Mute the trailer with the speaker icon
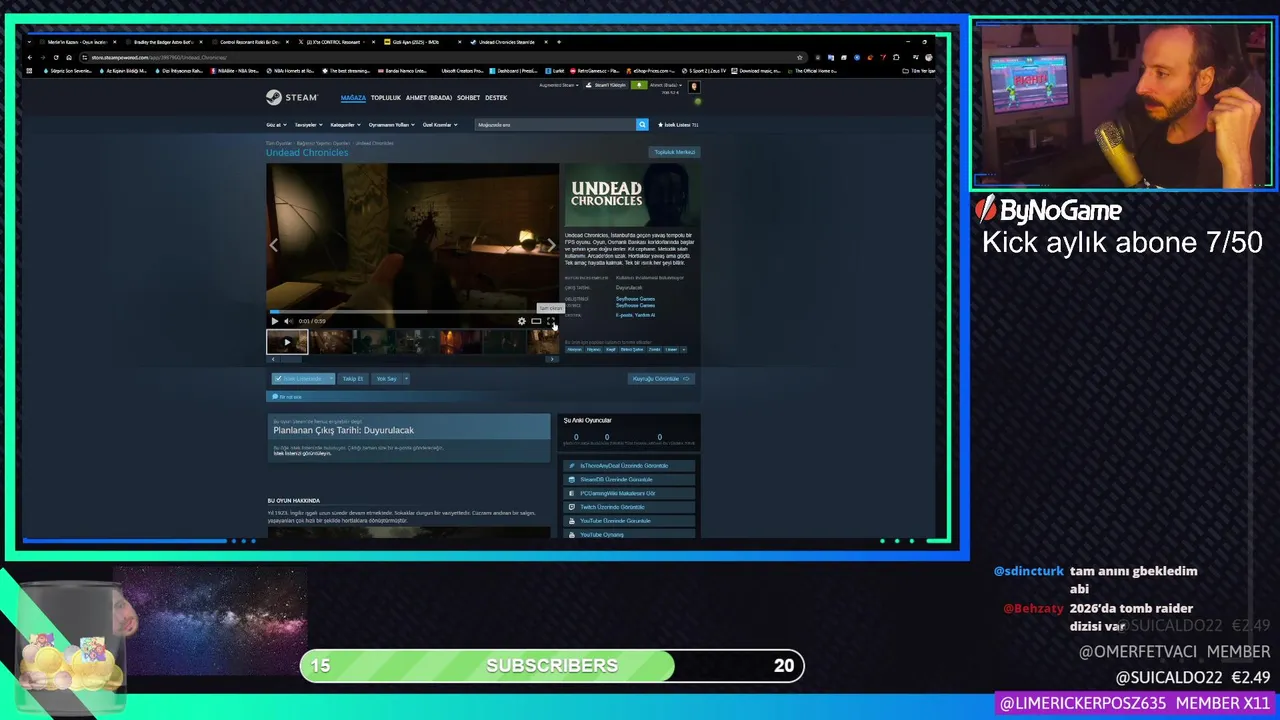The width and height of the screenshot is (1280, 720). point(288,321)
